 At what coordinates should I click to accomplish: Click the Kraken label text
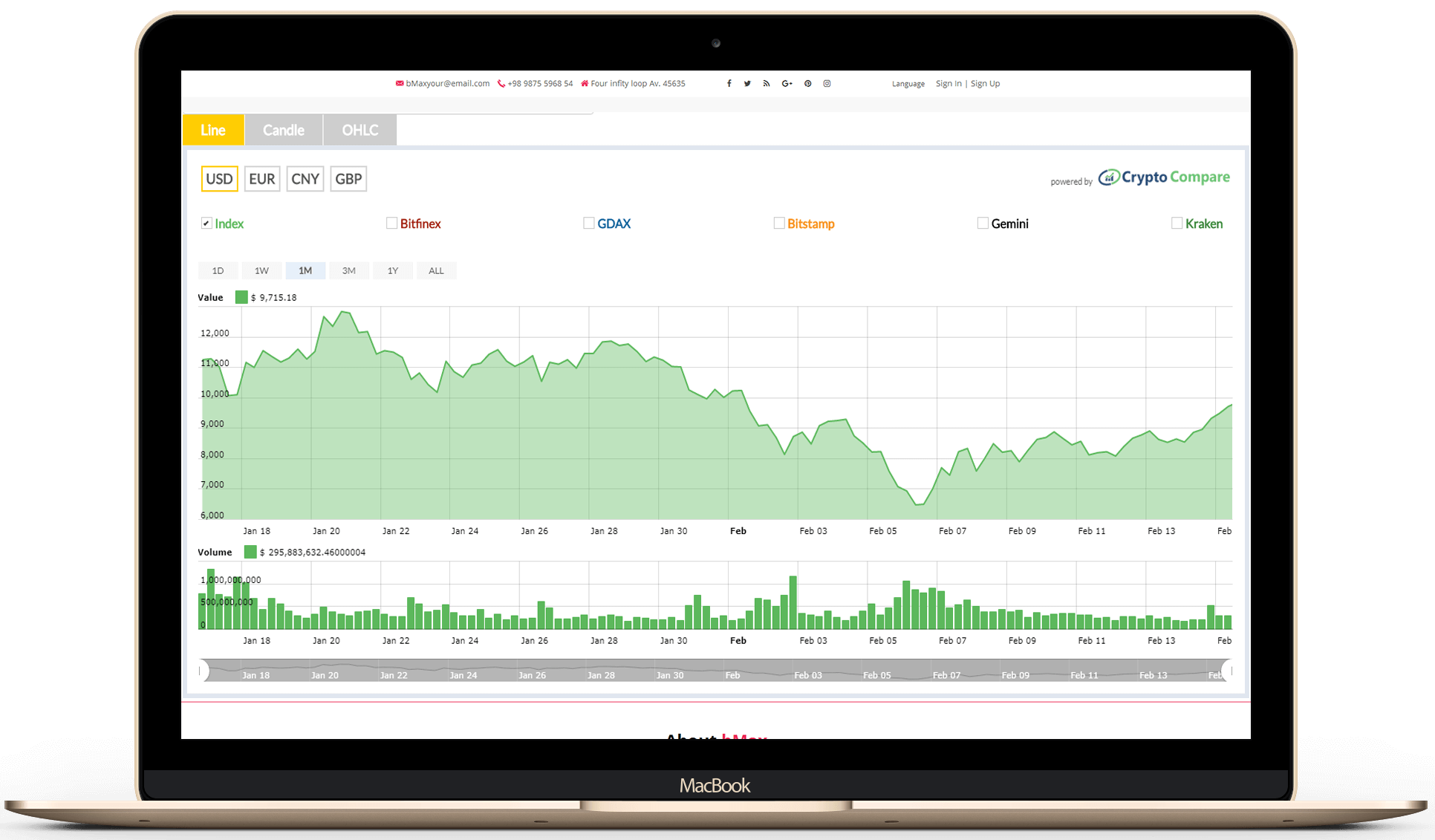coord(1204,224)
